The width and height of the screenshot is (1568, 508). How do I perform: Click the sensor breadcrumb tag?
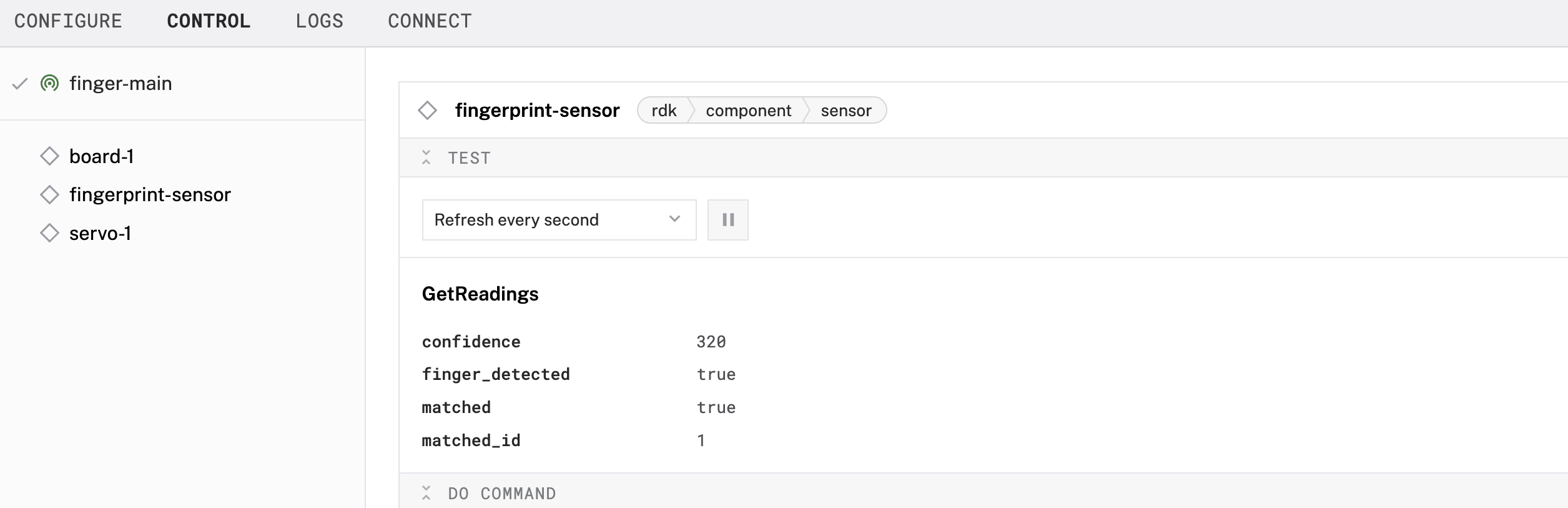(x=846, y=111)
